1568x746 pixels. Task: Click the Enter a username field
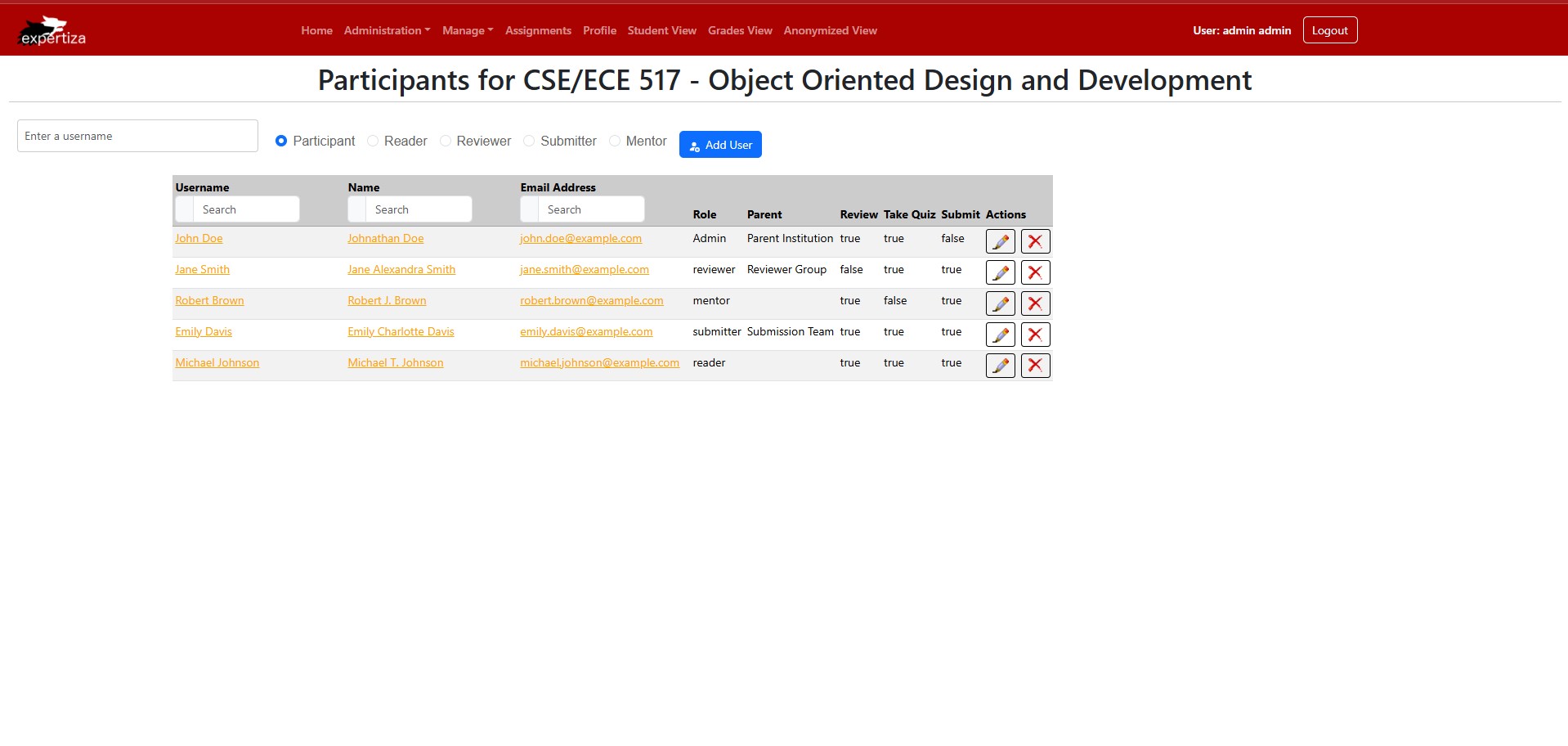click(x=137, y=136)
